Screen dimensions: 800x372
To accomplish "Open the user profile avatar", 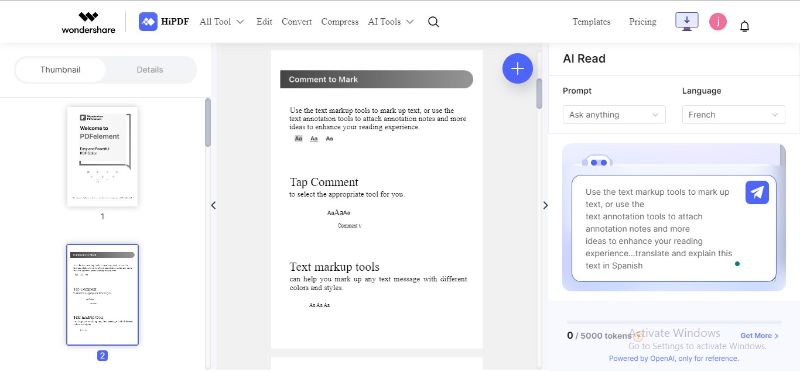I will 718,21.
